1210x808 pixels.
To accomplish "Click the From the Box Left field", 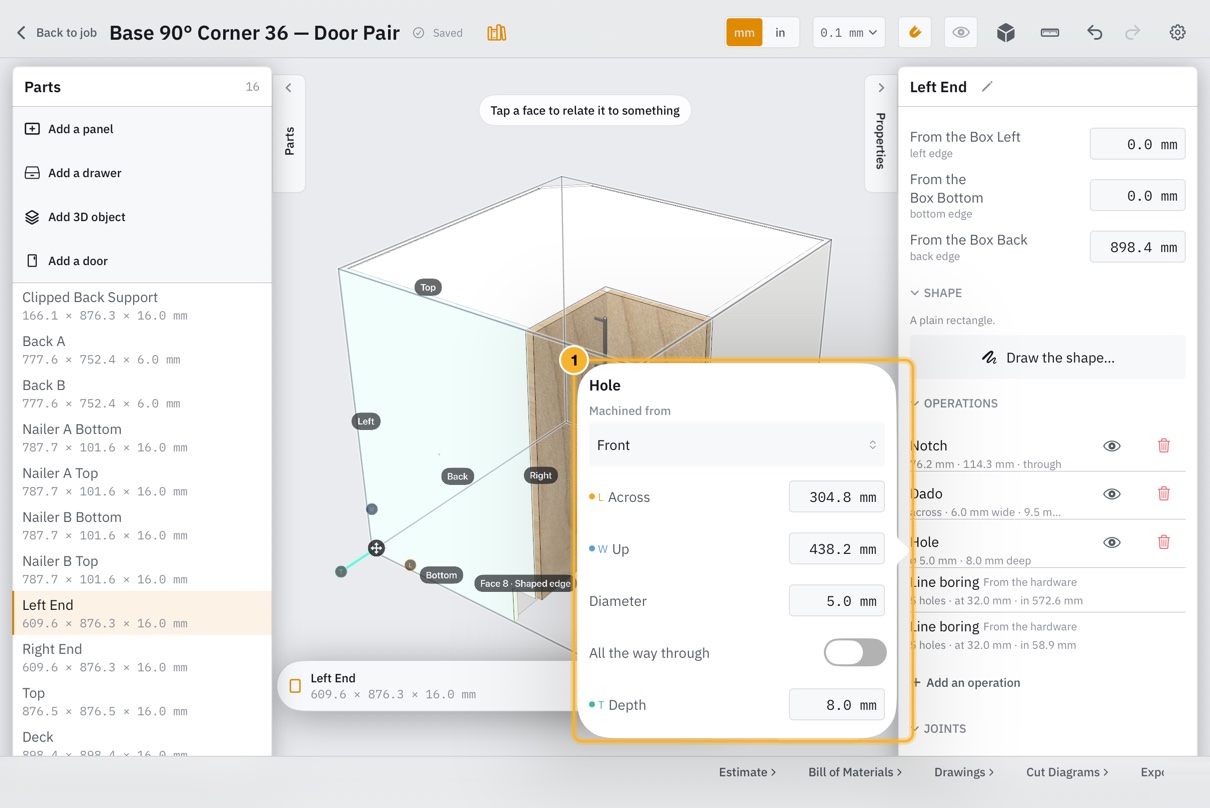I will tap(1138, 144).
